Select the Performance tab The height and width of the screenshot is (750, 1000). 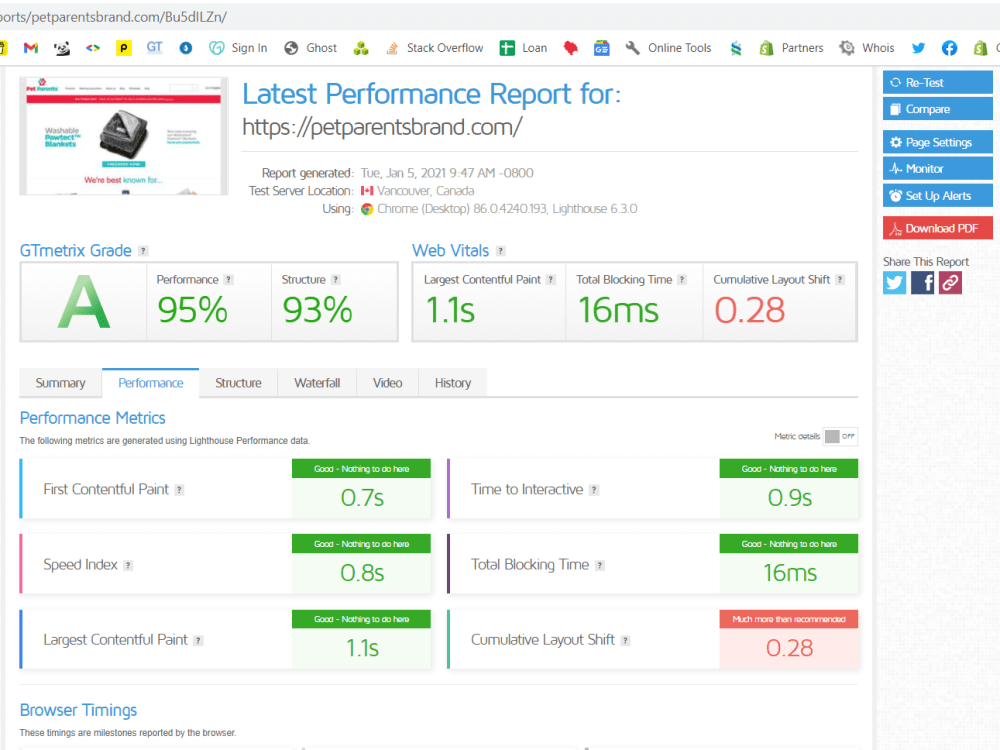tap(151, 383)
